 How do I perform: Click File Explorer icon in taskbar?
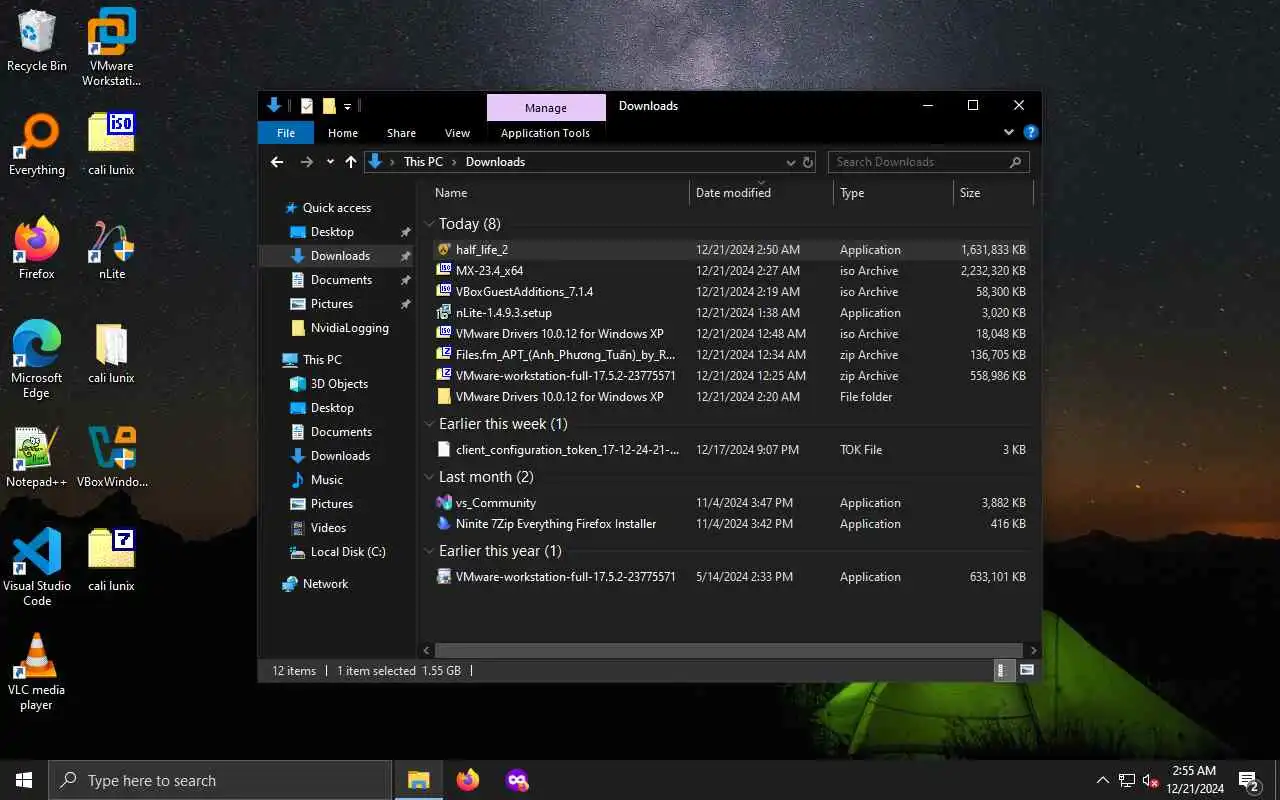coord(418,780)
